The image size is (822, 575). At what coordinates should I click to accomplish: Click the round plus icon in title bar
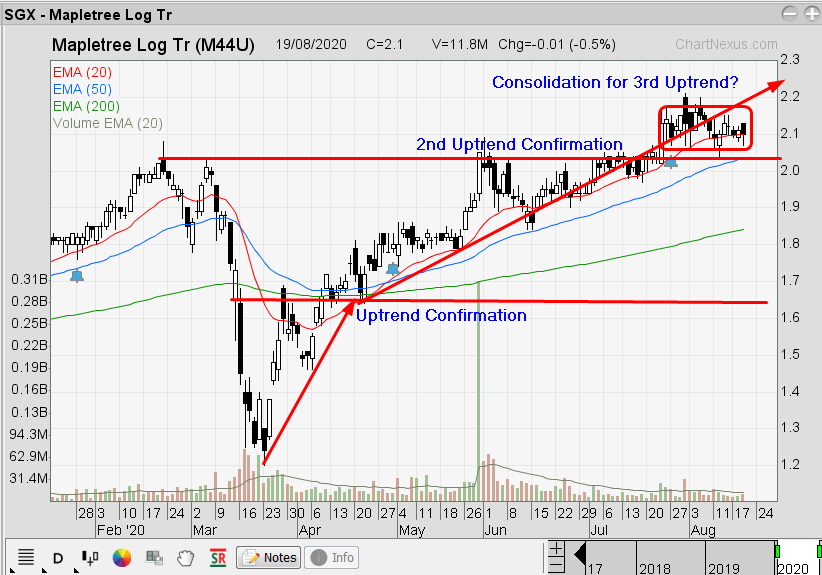click(x=810, y=14)
